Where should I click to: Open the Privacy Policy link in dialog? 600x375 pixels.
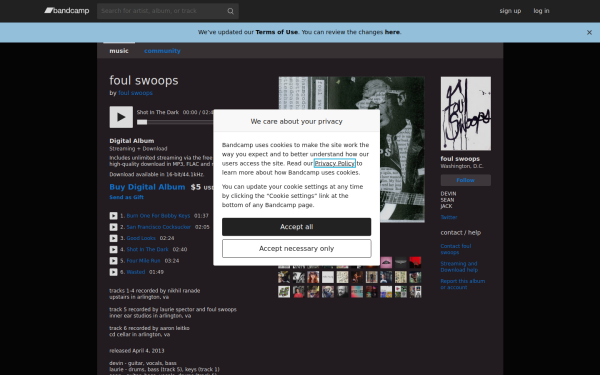tap(334, 163)
